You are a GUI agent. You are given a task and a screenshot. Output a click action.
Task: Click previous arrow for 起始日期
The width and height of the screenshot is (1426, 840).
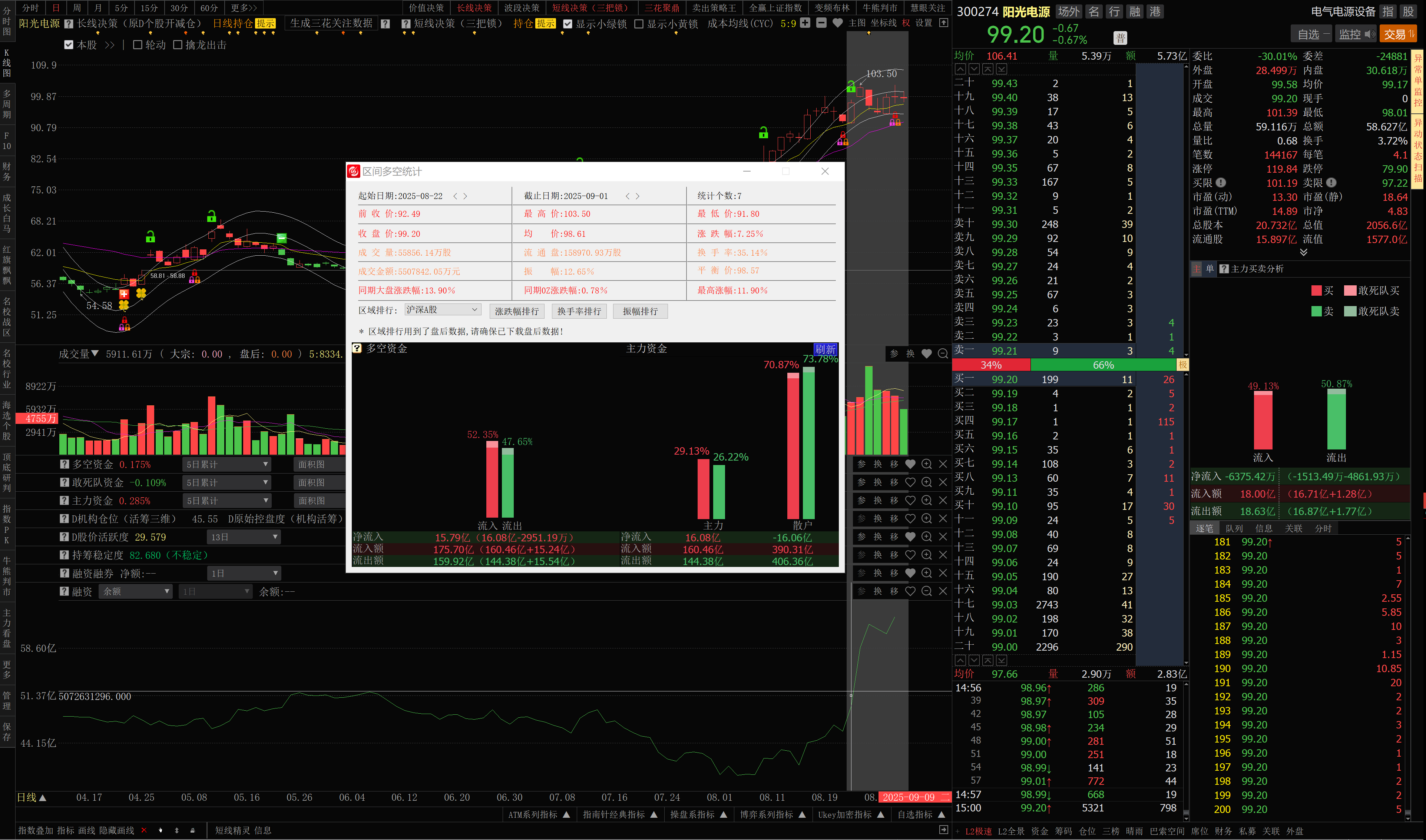(x=455, y=196)
